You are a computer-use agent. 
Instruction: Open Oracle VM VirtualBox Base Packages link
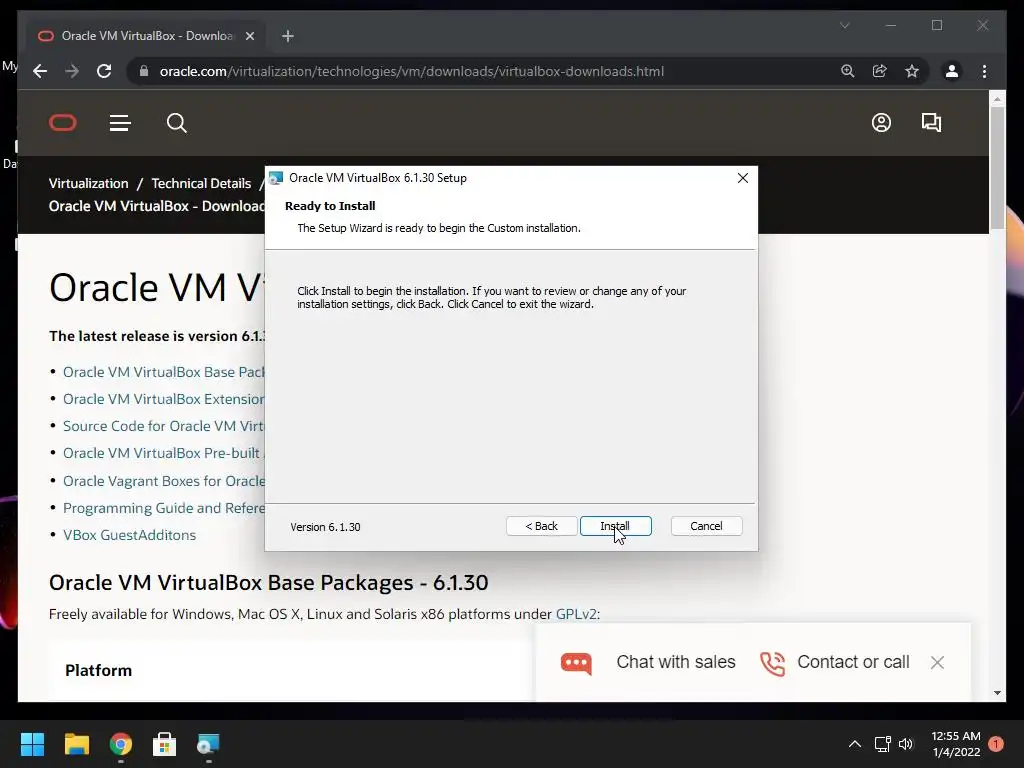pos(163,372)
